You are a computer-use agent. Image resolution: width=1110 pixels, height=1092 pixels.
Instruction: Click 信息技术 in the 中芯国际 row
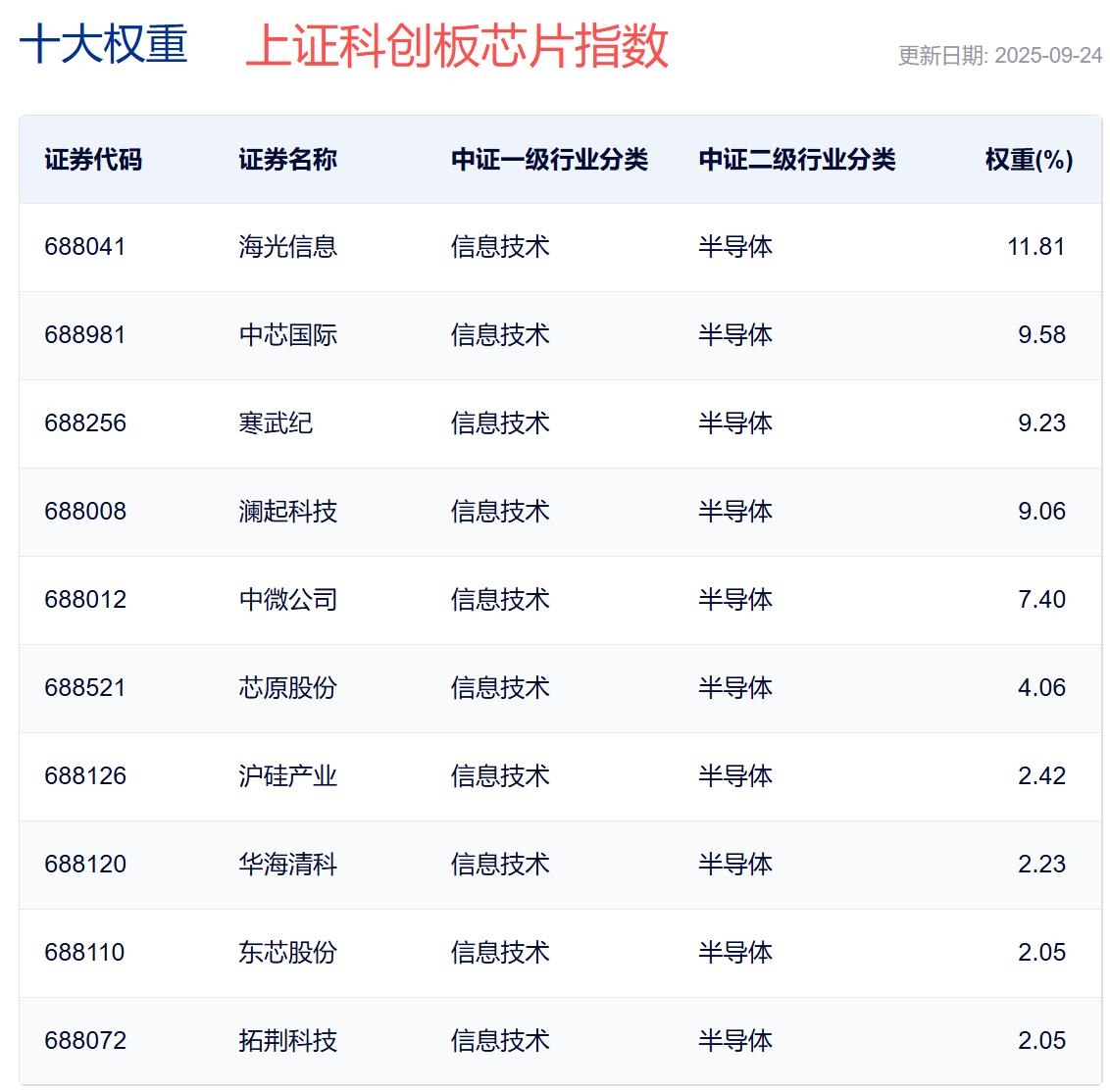500,335
